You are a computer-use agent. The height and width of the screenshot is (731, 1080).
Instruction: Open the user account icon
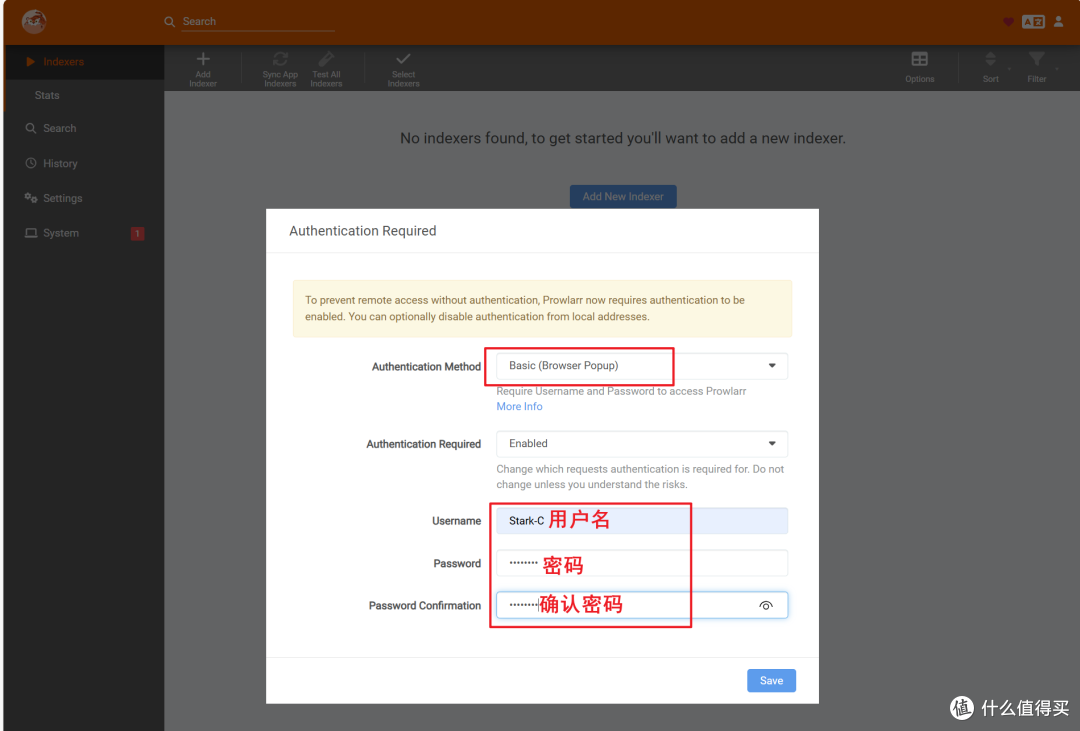pyautogui.click(x=1059, y=22)
